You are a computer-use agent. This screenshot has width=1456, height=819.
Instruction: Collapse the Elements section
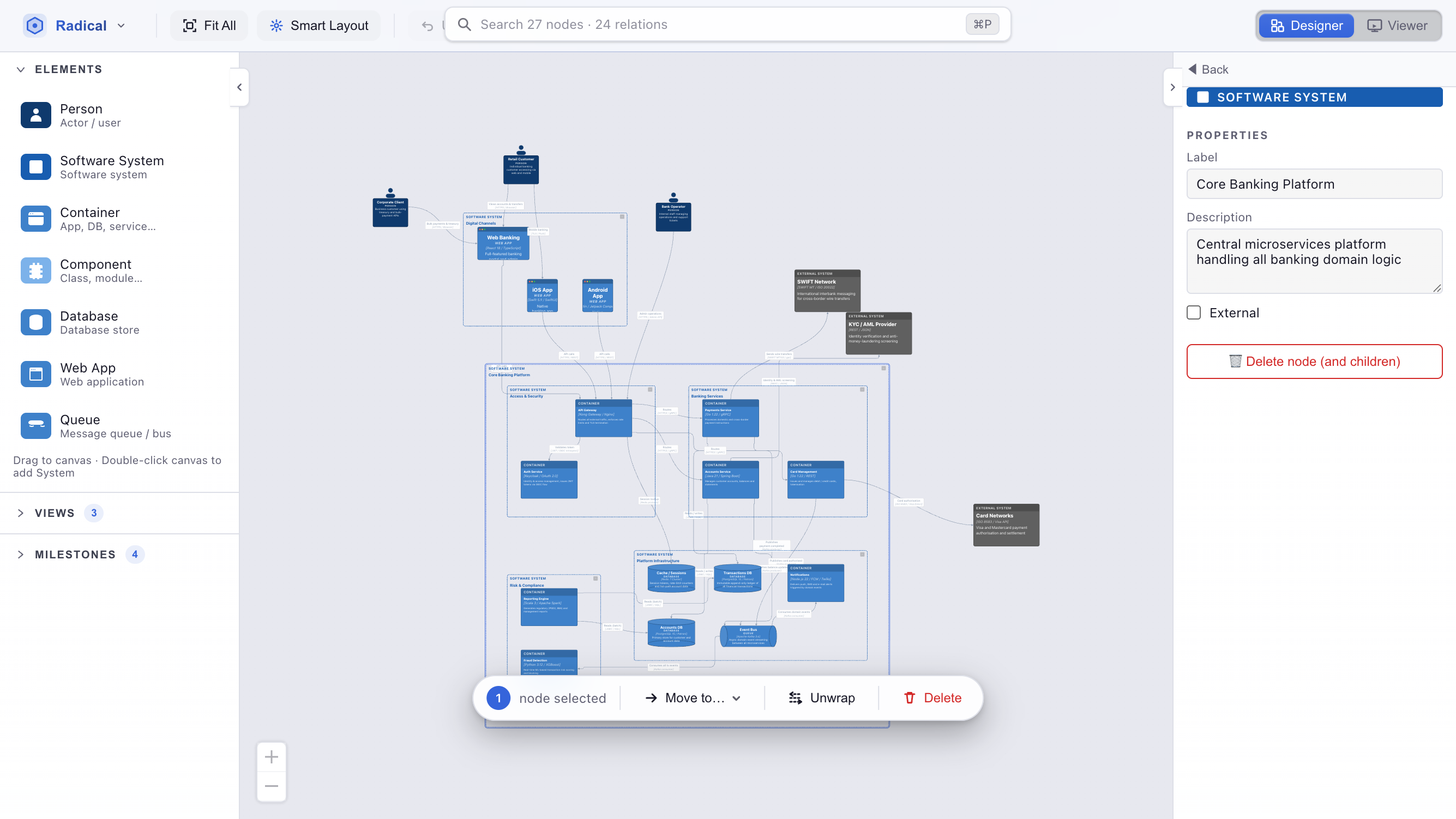click(20, 69)
